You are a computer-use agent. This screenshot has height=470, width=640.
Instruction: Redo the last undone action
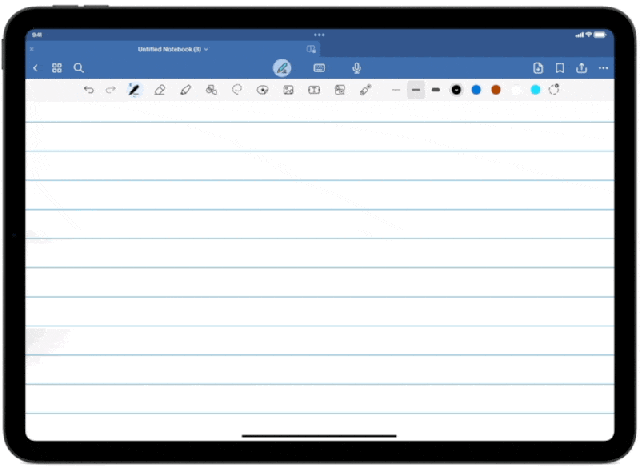click(x=111, y=90)
